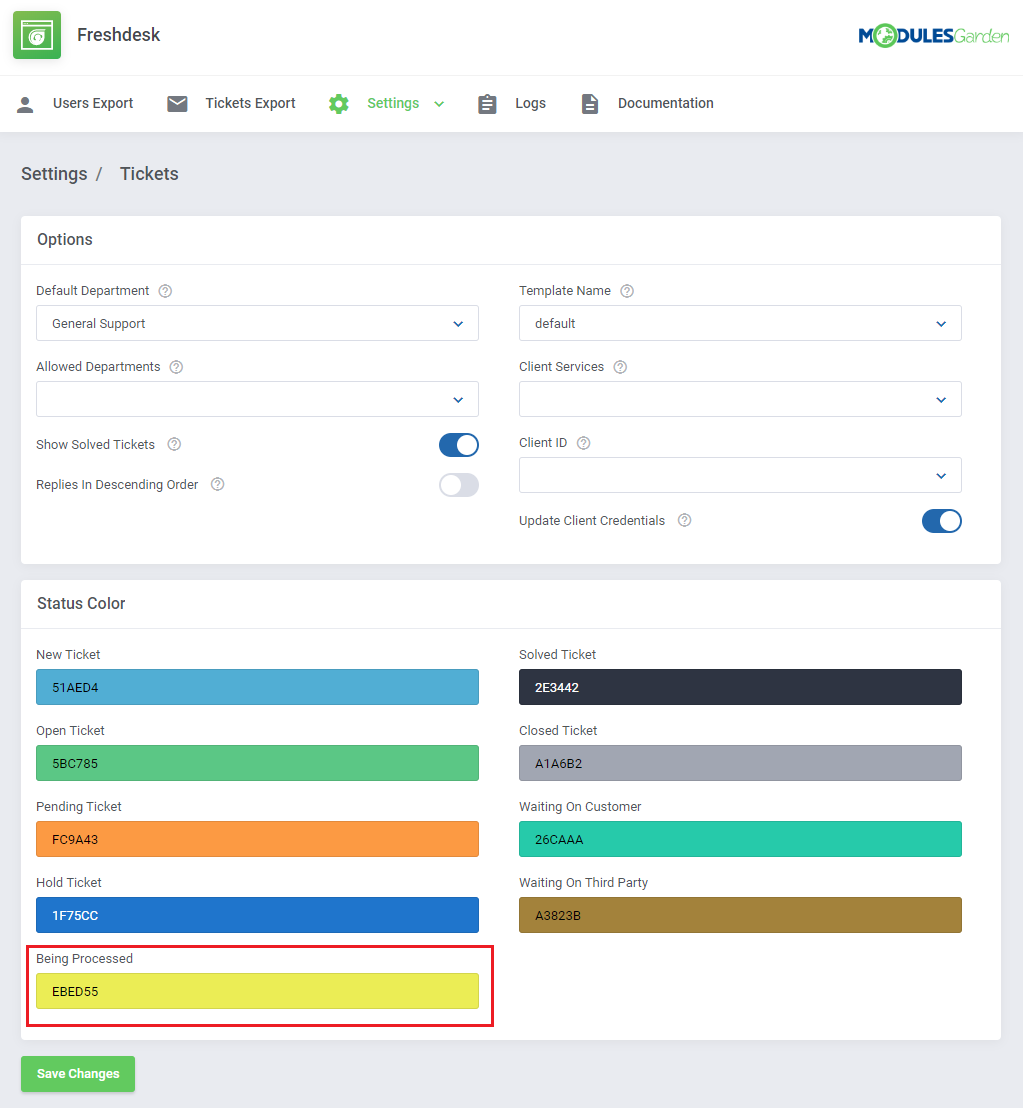This screenshot has height=1108, width=1023.
Task: Show help for Allowed Departments
Action: 177,367
